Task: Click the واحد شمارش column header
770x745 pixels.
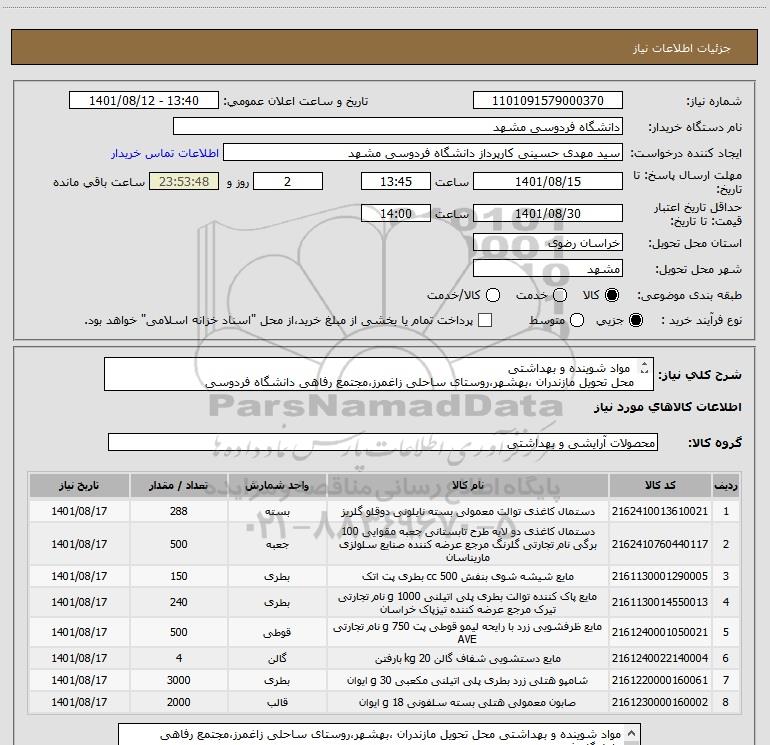Action: pyautogui.click(x=277, y=486)
